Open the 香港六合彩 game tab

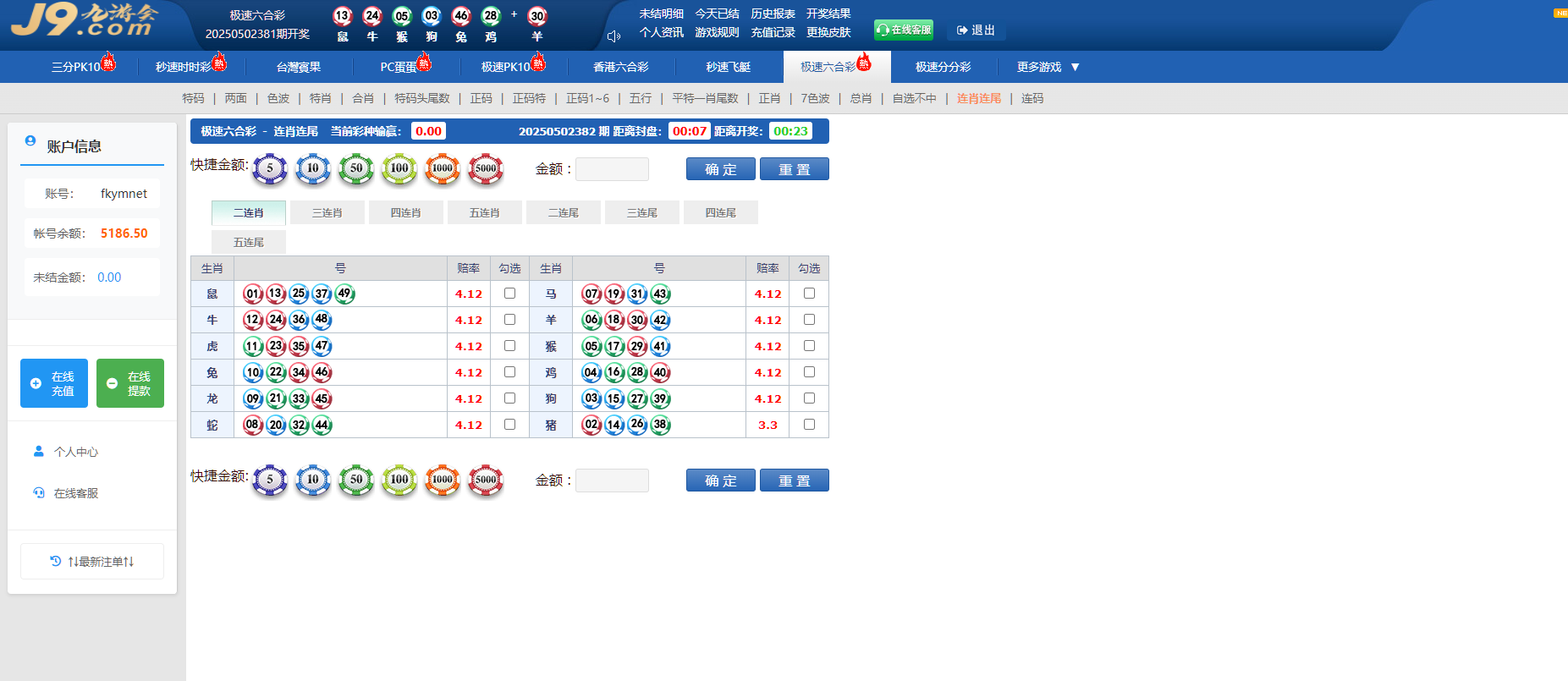[620, 67]
